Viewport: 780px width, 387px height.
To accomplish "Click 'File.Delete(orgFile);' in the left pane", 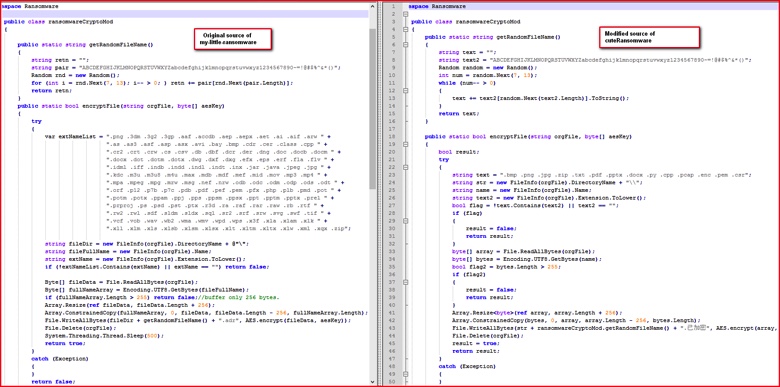I will (x=80, y=328).
